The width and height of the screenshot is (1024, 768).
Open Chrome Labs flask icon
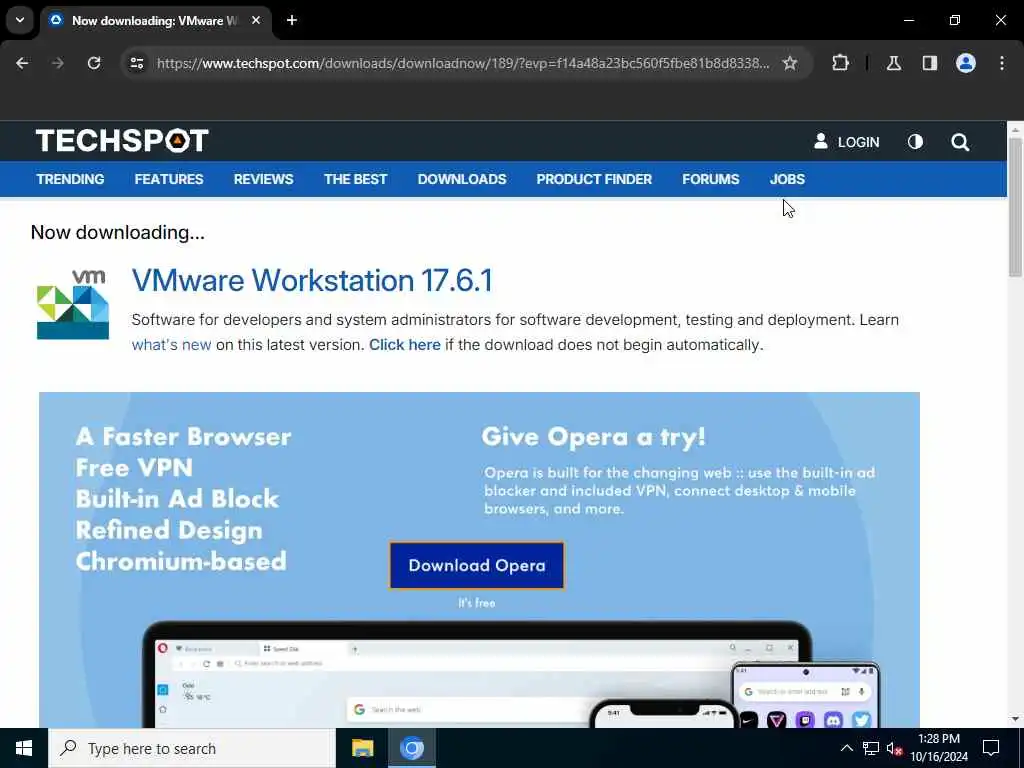[894, 63]
